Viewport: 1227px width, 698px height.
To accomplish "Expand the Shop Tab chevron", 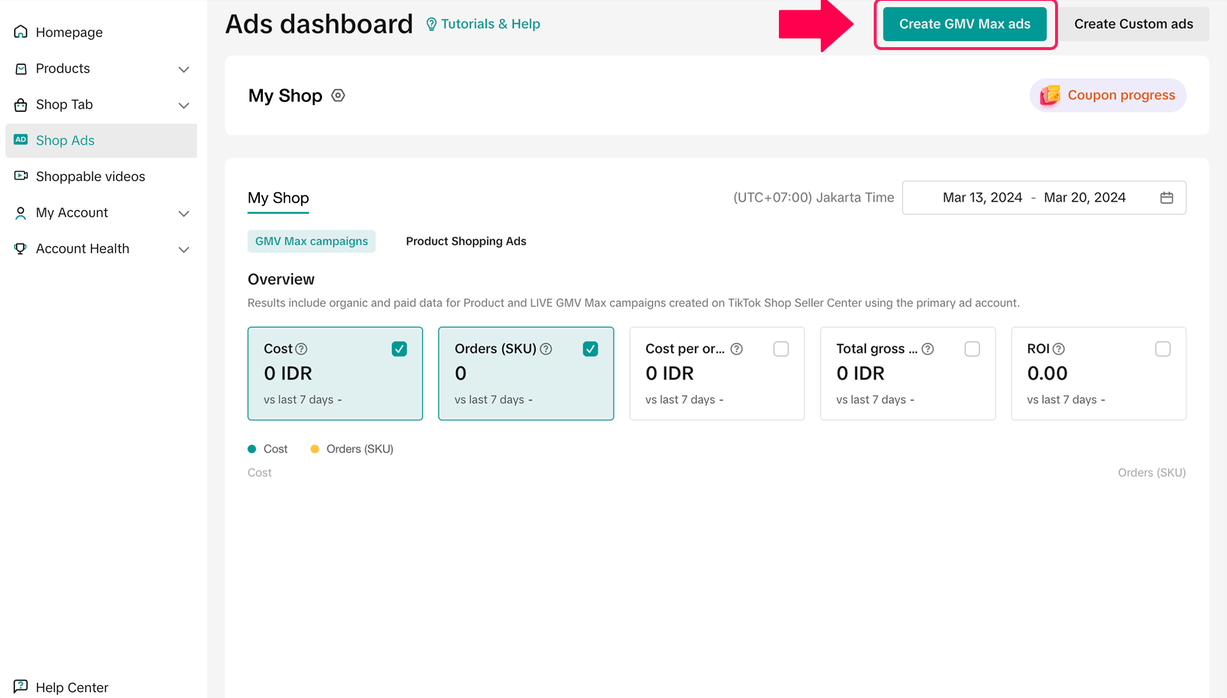I will coord(183,105).
